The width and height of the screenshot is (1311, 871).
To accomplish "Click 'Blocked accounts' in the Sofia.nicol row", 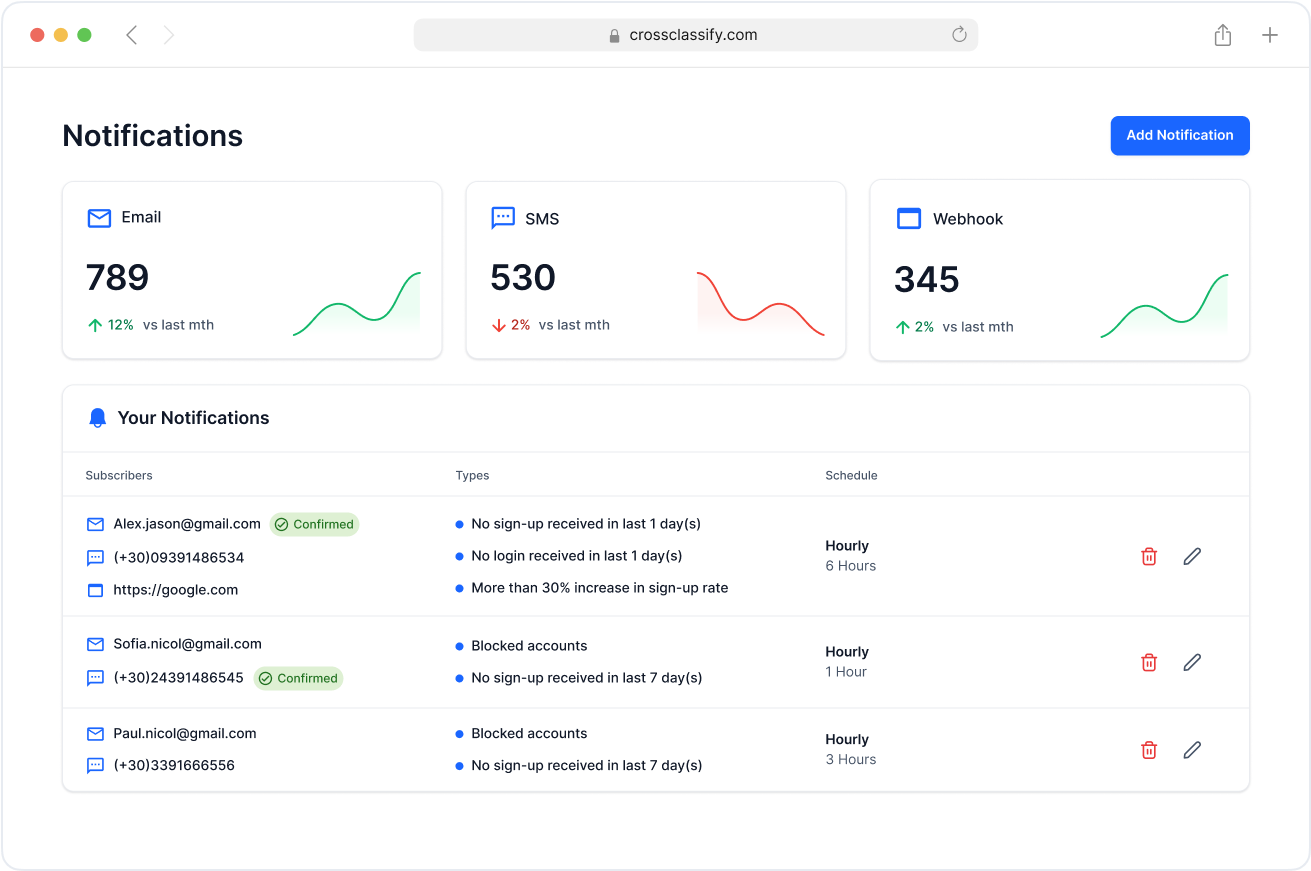I will [x=529, y=646].
